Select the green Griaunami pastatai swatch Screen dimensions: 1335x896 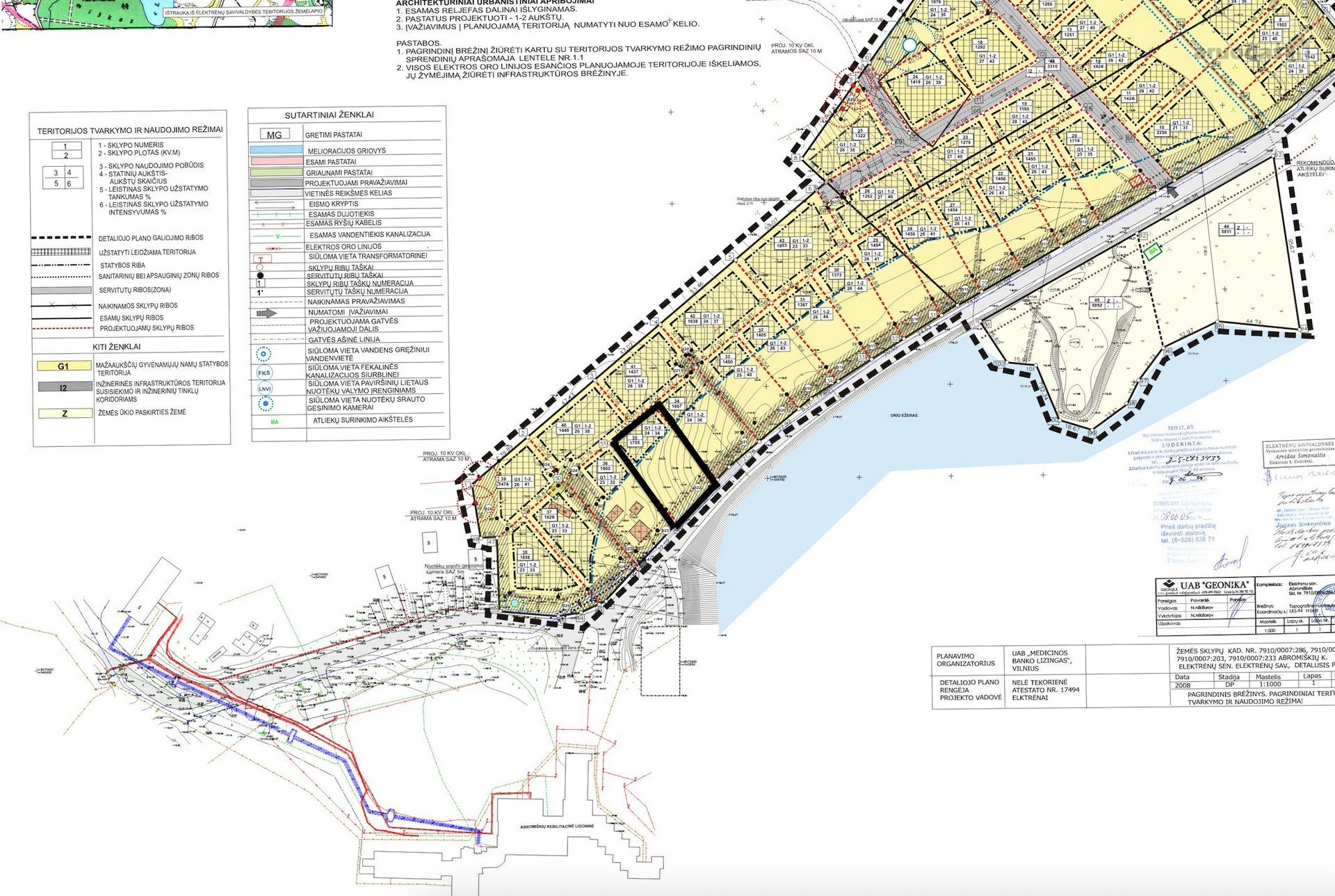(x=275, y=172)
